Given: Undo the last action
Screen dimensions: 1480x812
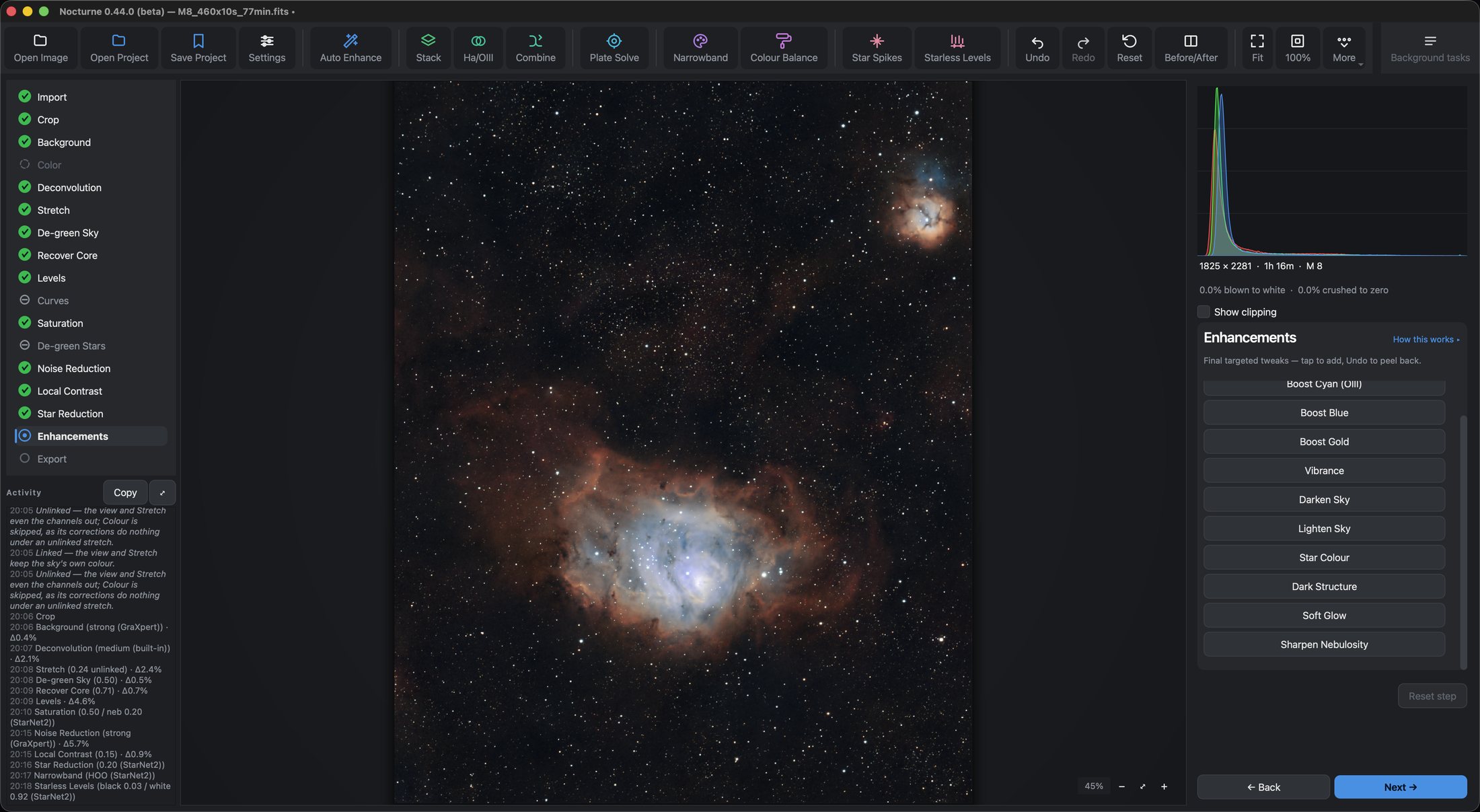Looking at the screenshot, I should (x=1037, y=48).
